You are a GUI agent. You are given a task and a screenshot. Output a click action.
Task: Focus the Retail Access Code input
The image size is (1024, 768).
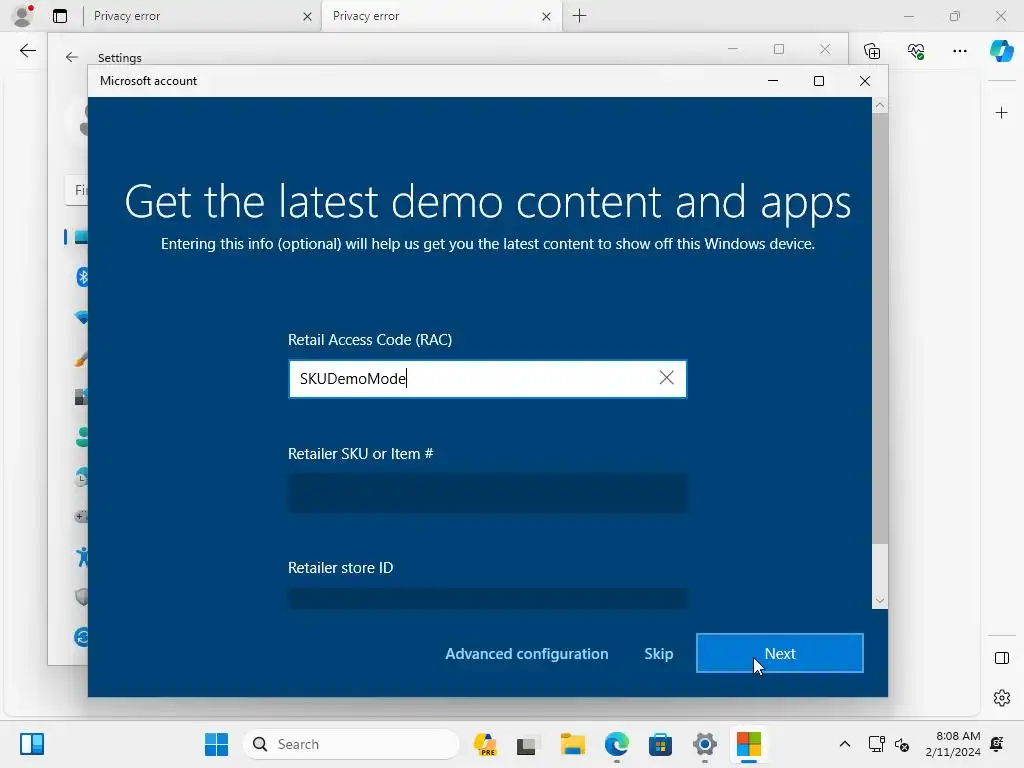tap(487, 379)
